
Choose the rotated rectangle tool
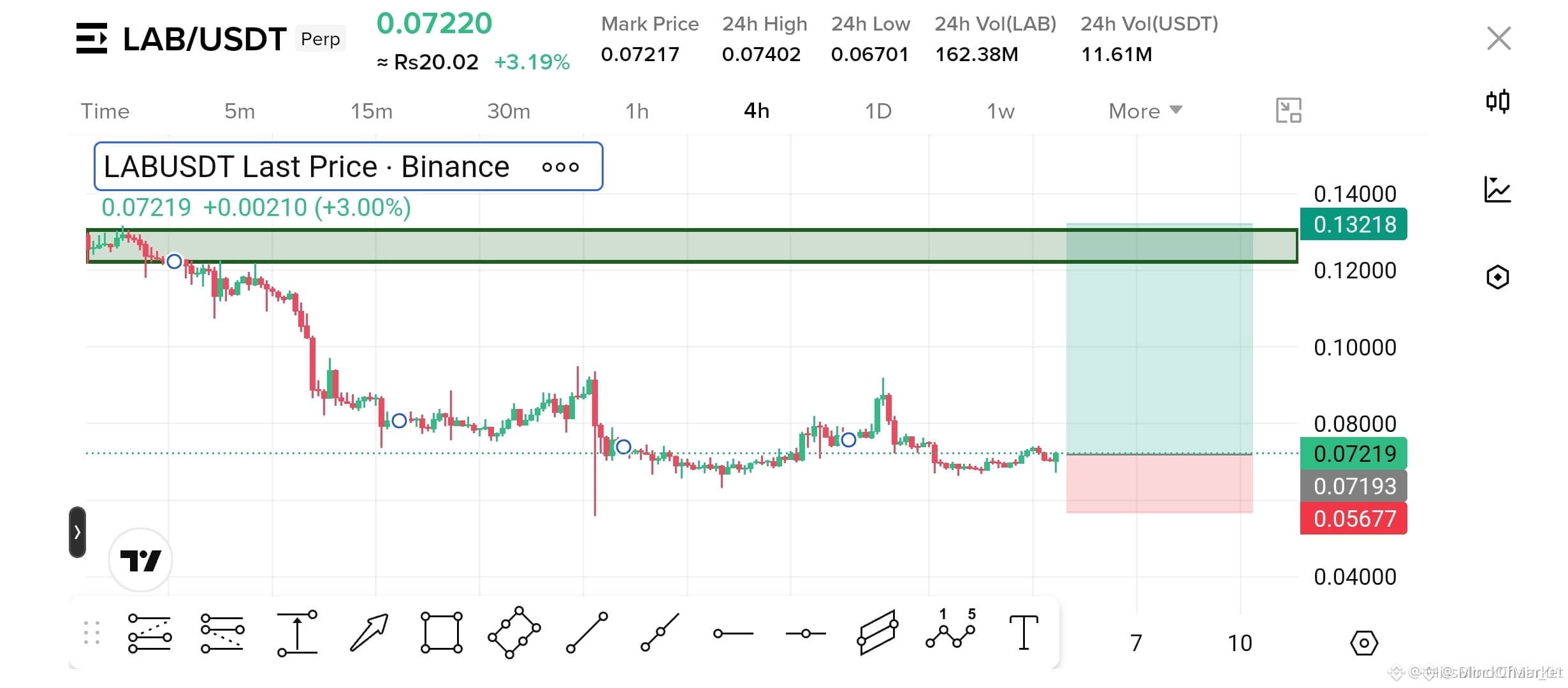coord(514,633)
